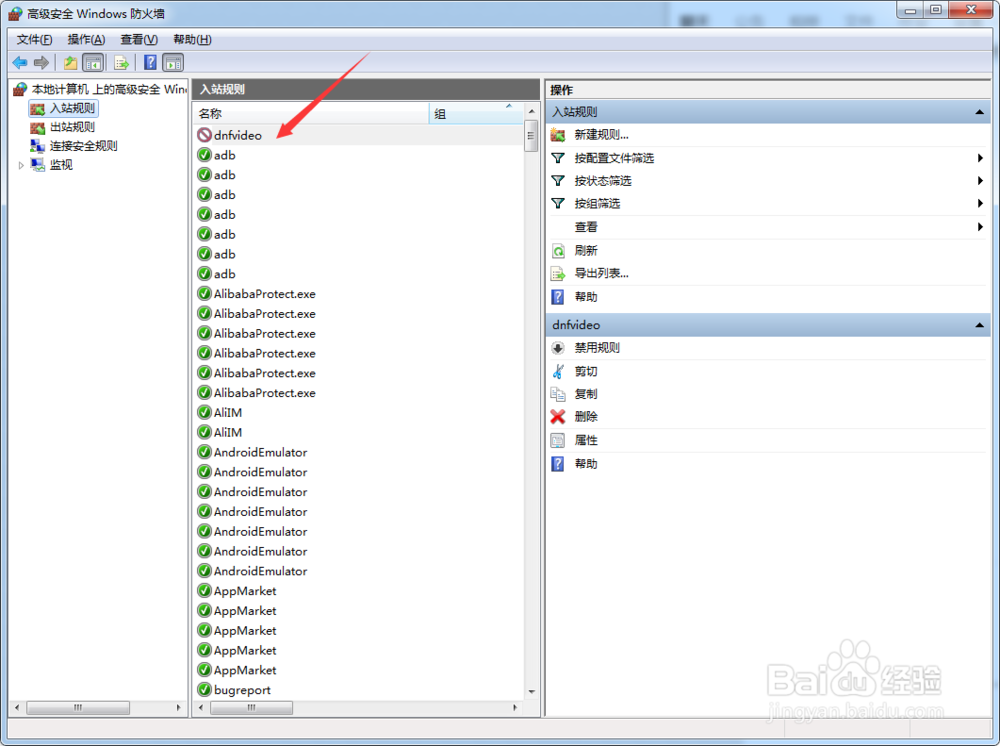Click rule list vertical scrollbar up arrow
Image resolution: width=1000 pixels, height=746 pixels.
click(531, 112)
